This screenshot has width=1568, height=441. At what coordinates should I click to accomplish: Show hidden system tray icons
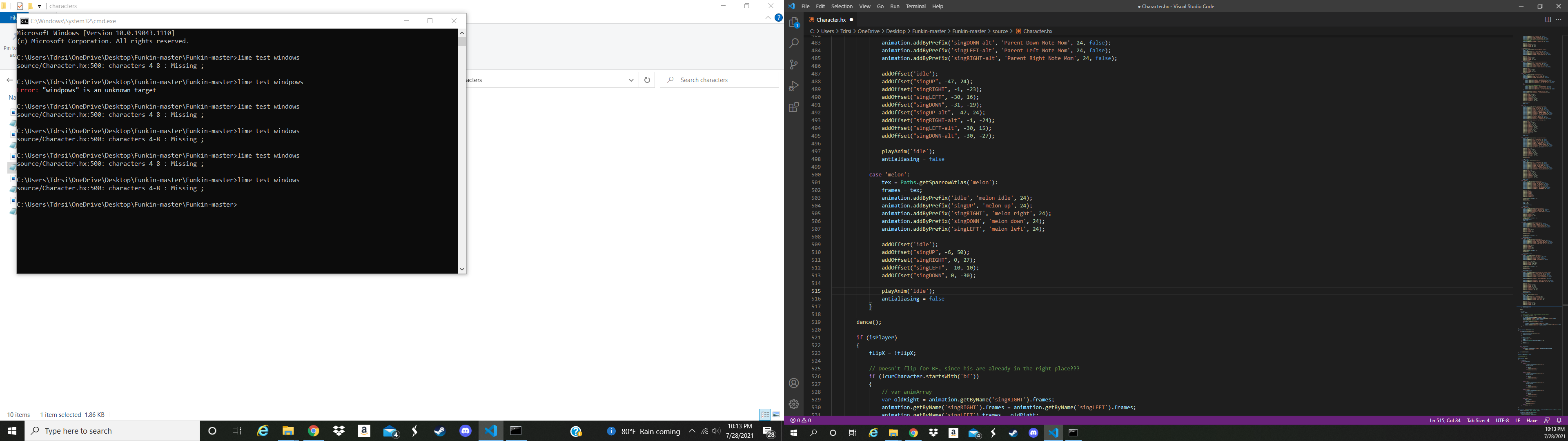tap(691, 431)
